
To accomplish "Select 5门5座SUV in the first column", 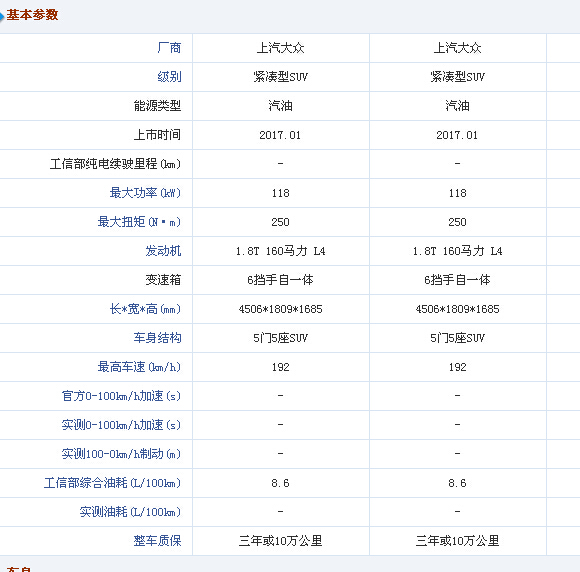I will [x=280, y=338].
